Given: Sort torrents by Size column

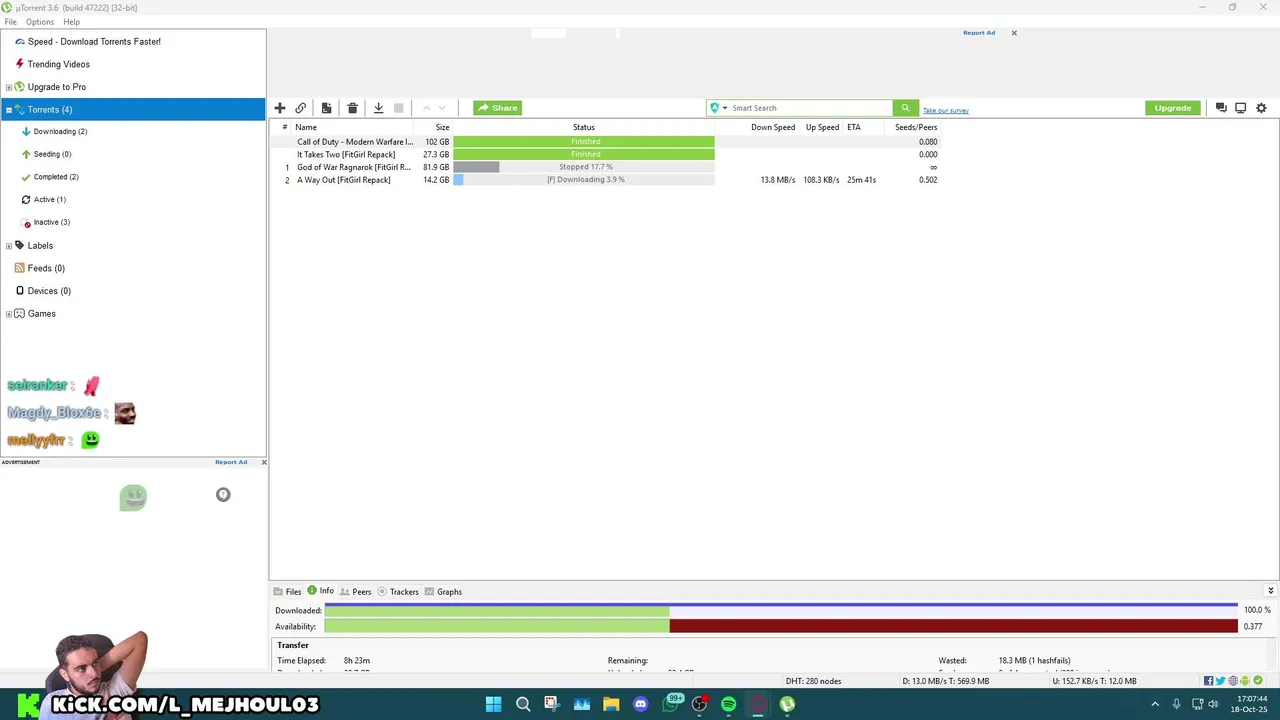Looking at the screenshot, I should point(442,127).
